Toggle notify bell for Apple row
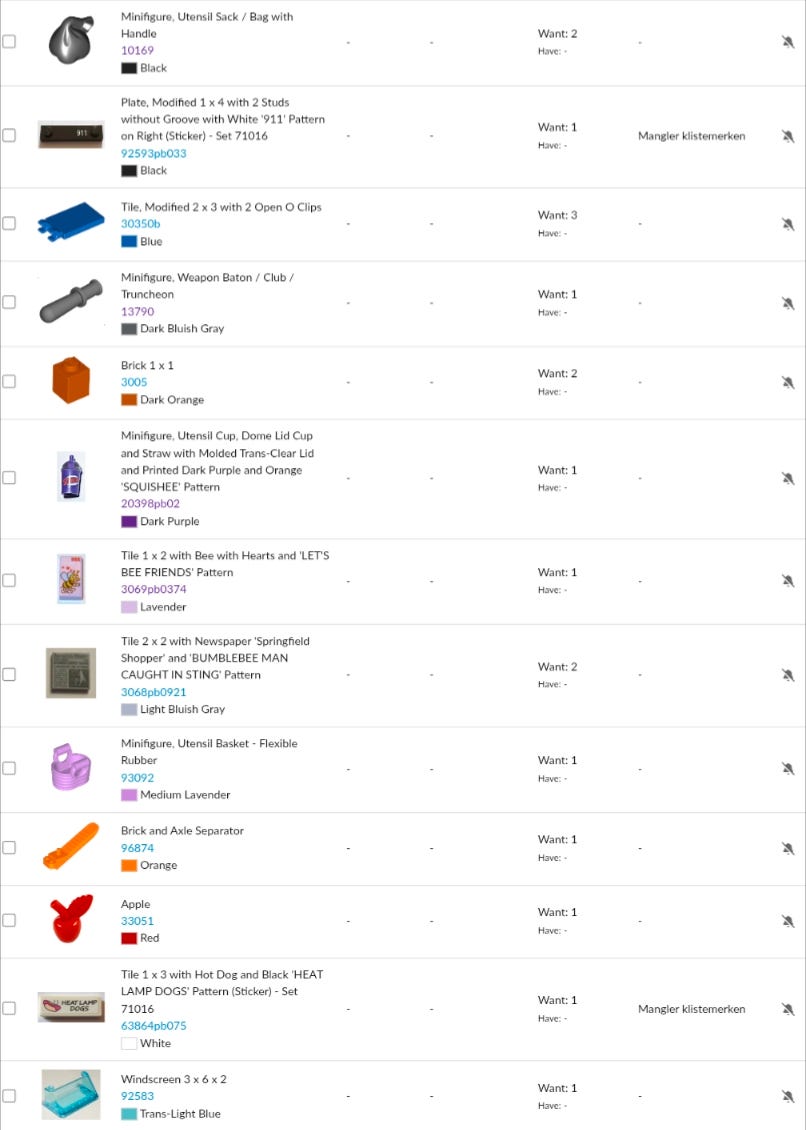This screenshot has height=1130, width=806. [788, 921]
